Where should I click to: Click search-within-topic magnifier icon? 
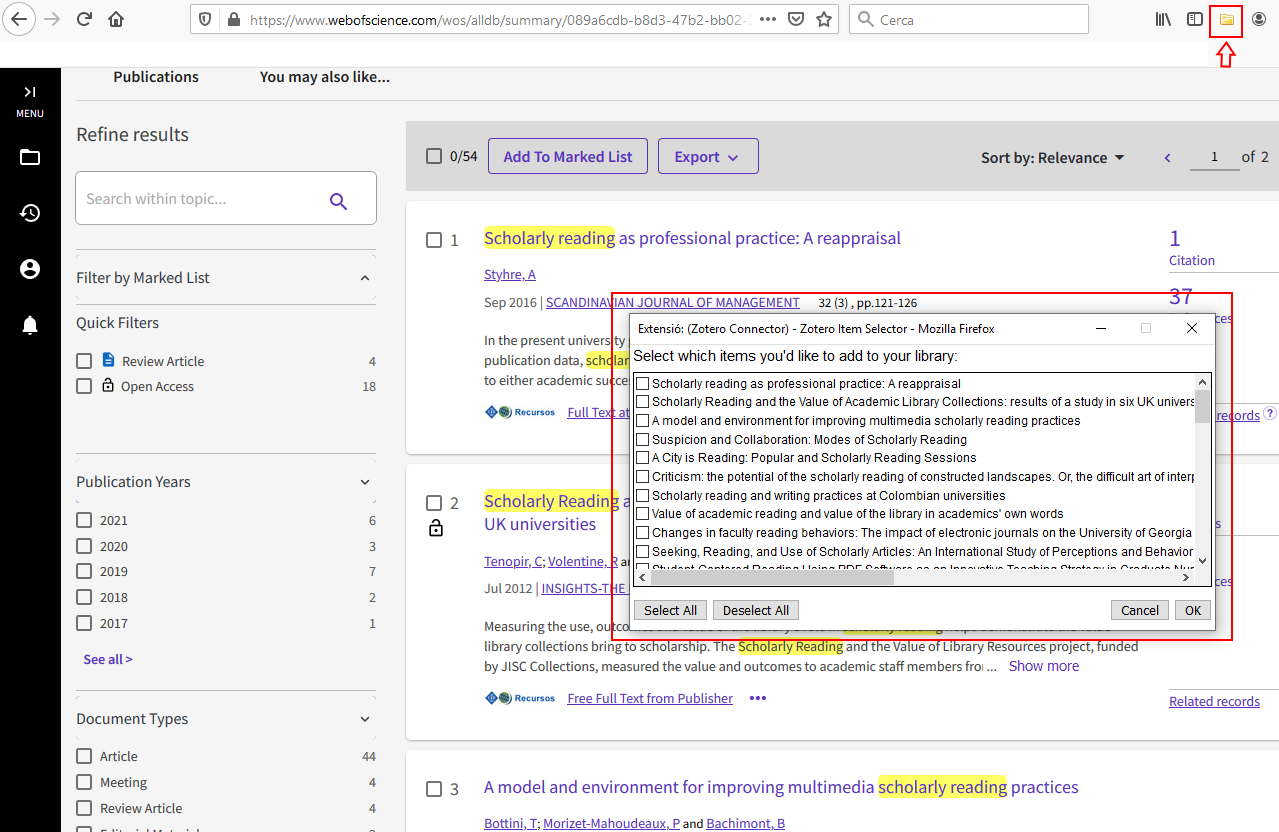click(338, 202)
